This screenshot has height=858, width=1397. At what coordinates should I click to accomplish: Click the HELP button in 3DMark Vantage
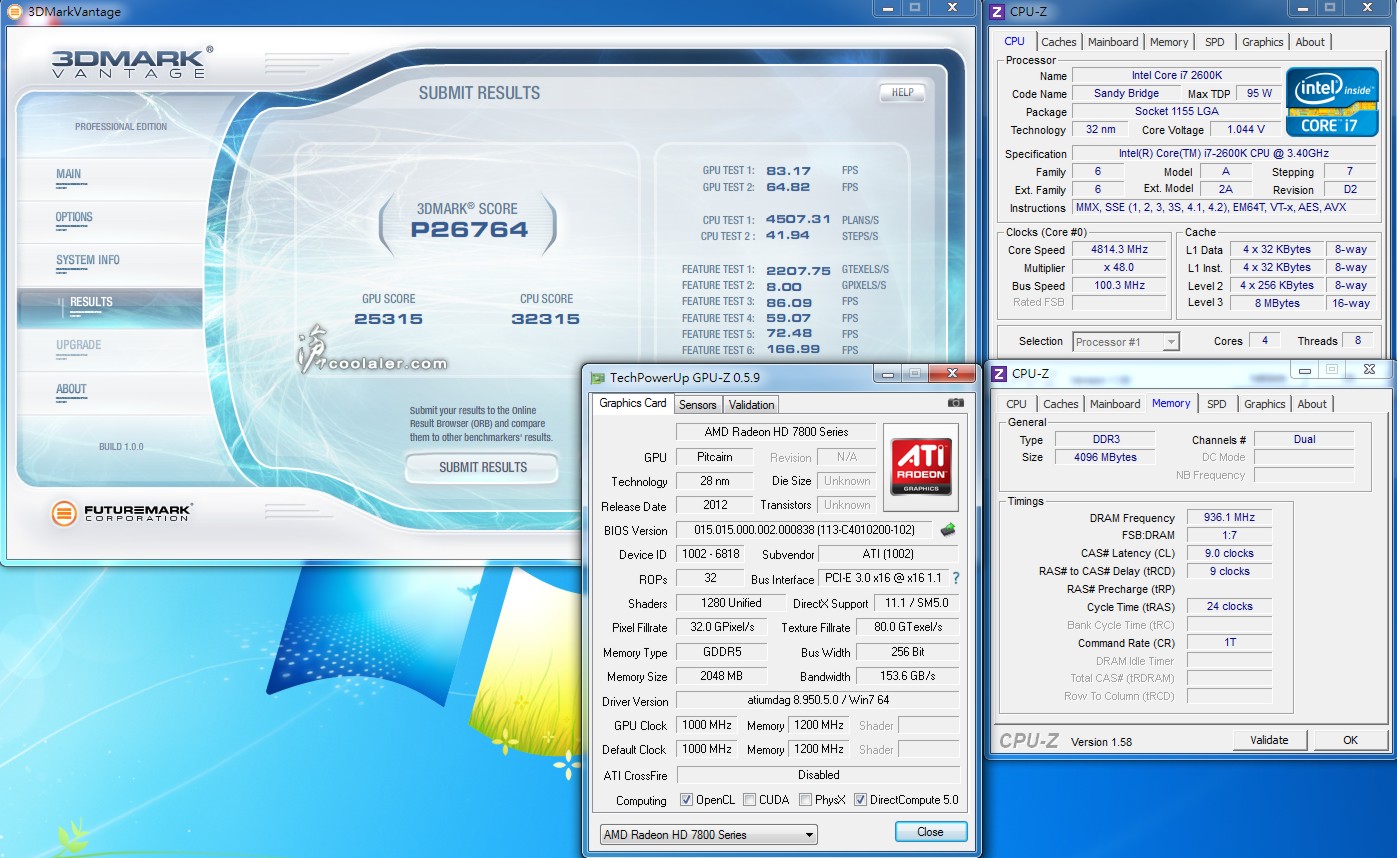click(x=902, y=92)
